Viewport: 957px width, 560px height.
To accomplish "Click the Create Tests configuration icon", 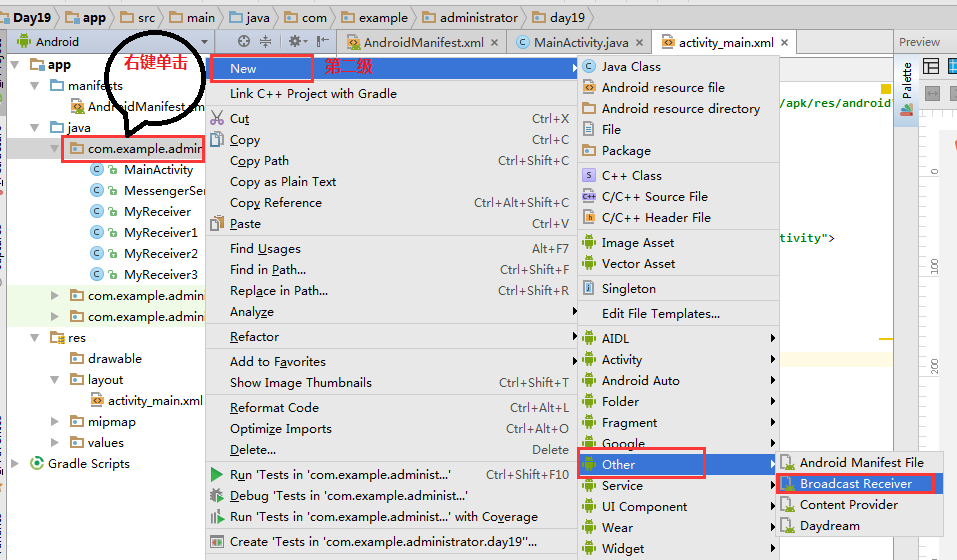I will coord(217,542).
